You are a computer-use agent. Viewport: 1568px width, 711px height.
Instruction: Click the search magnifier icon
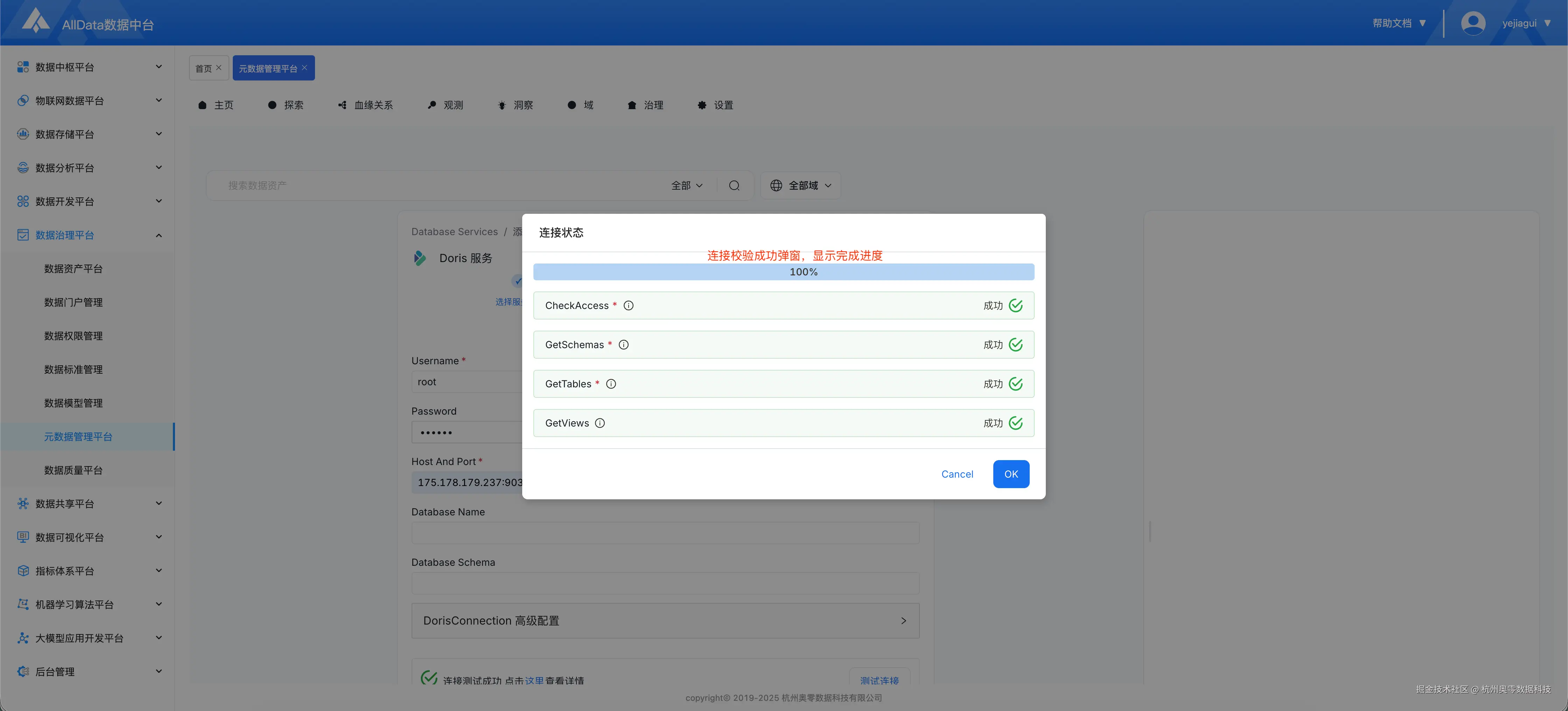tap(734, 185)
